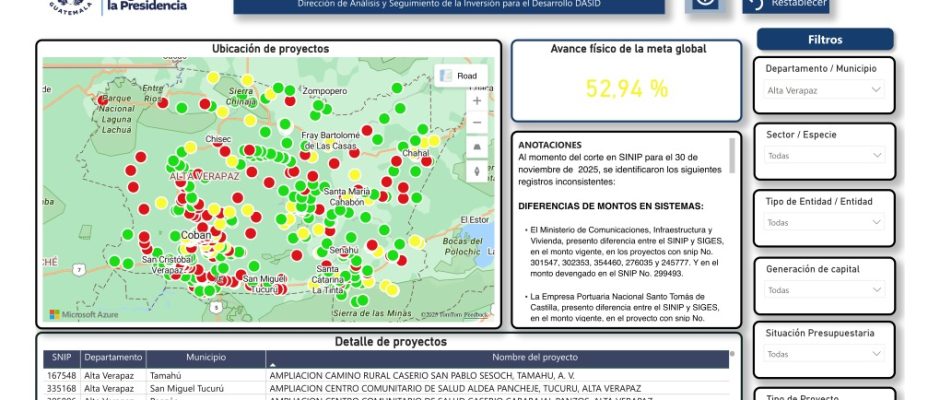Click the Restablecer undo arrow icon
This screenshot has height=400, width=940.
point(756,4)
